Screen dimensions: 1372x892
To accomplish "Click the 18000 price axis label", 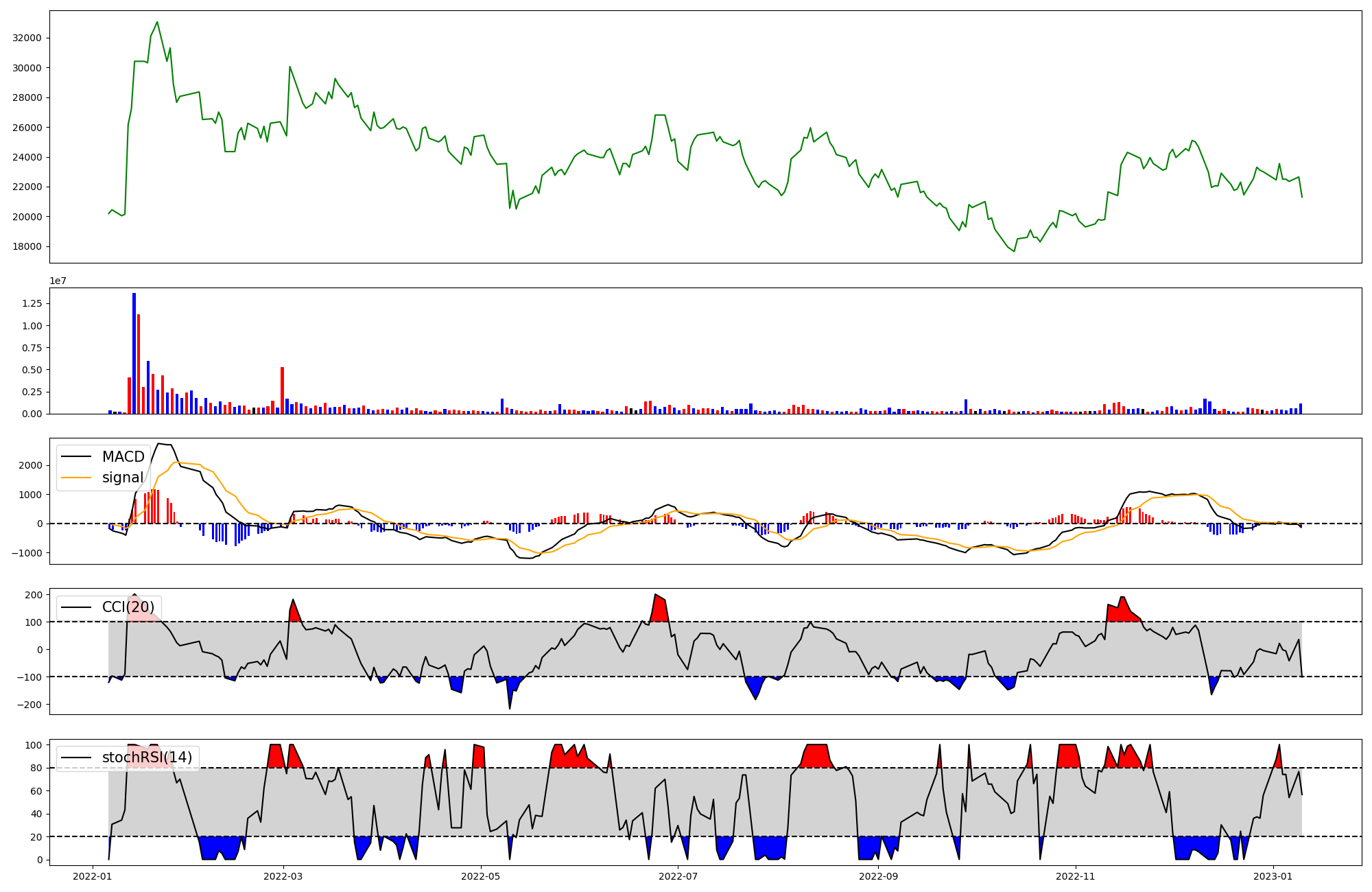I will tap(27, 247).
